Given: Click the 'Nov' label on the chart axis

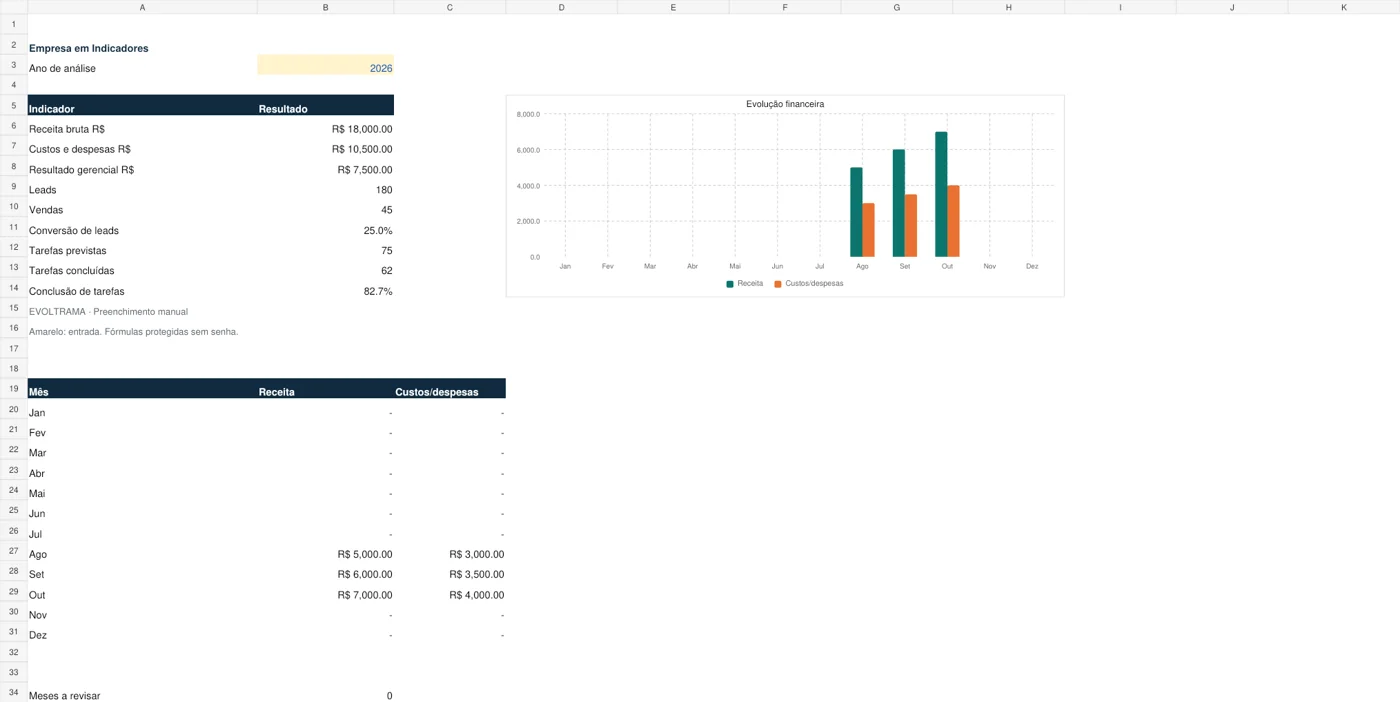Looking at the screenshot, I should click(990, 267).
